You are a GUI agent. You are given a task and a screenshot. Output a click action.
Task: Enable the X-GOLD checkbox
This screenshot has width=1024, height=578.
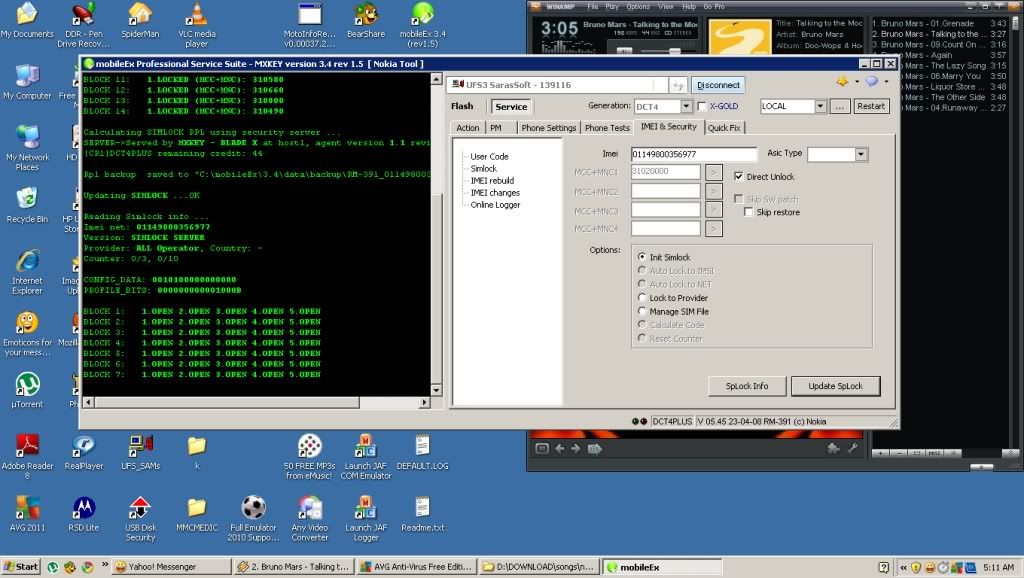pyautogui.click(x=702, y=106)
